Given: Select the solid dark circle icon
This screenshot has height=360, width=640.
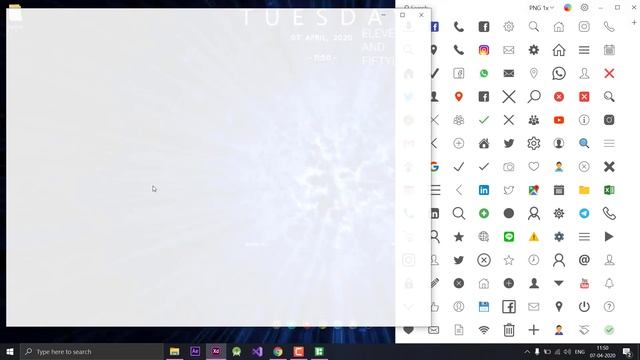Looking at the screenshot, I should pos(509,213).
